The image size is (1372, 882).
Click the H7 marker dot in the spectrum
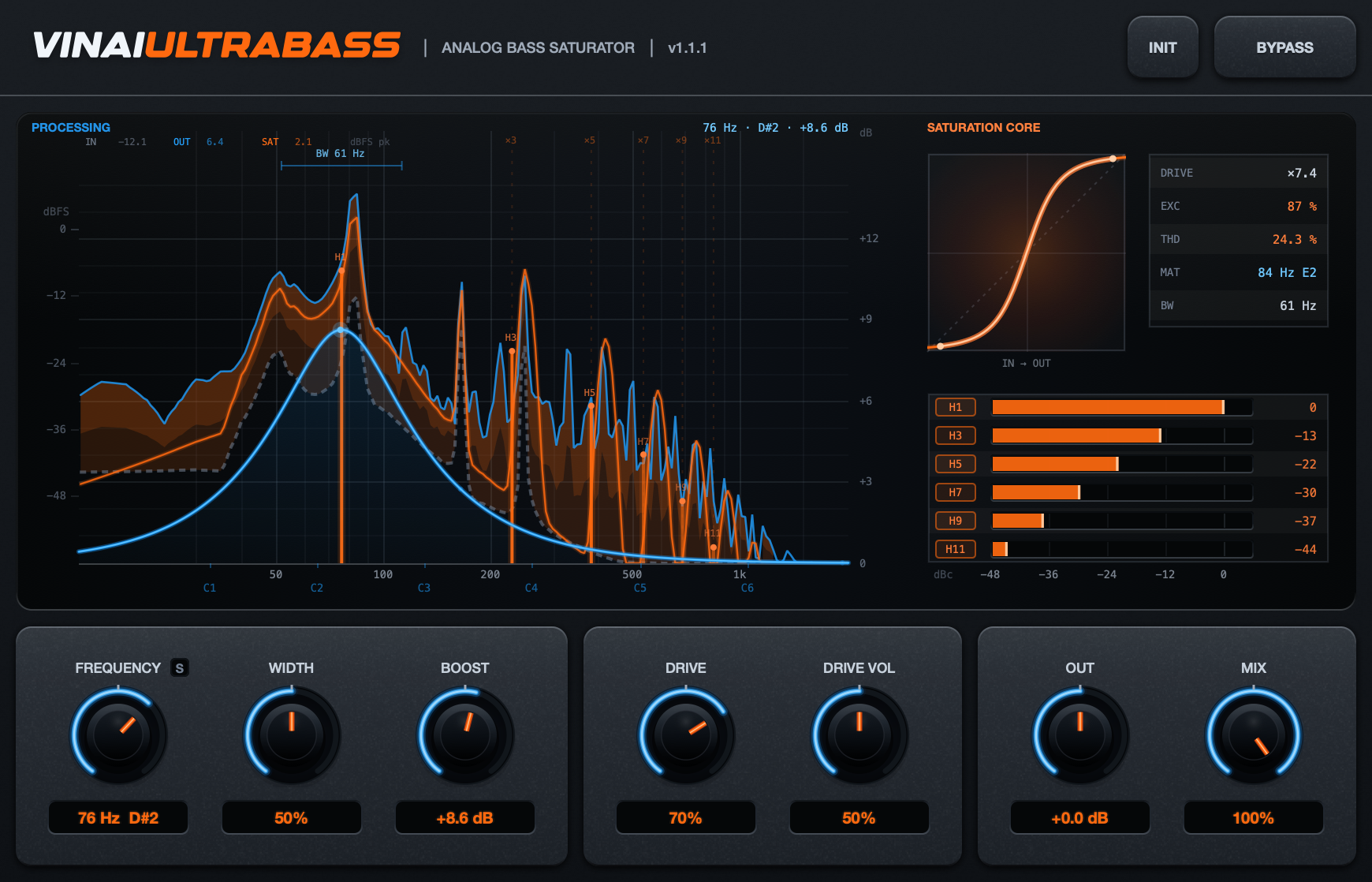click(643, 454)
